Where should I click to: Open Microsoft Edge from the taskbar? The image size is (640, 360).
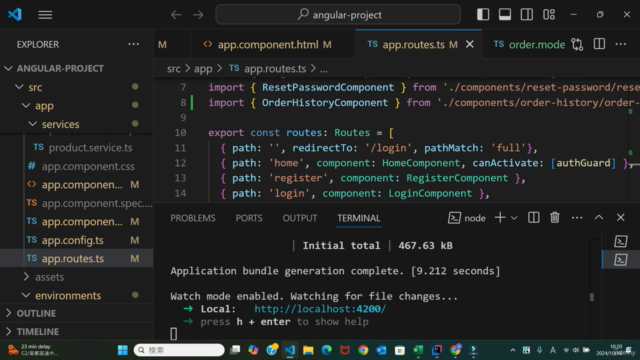(x=327, y=350)
